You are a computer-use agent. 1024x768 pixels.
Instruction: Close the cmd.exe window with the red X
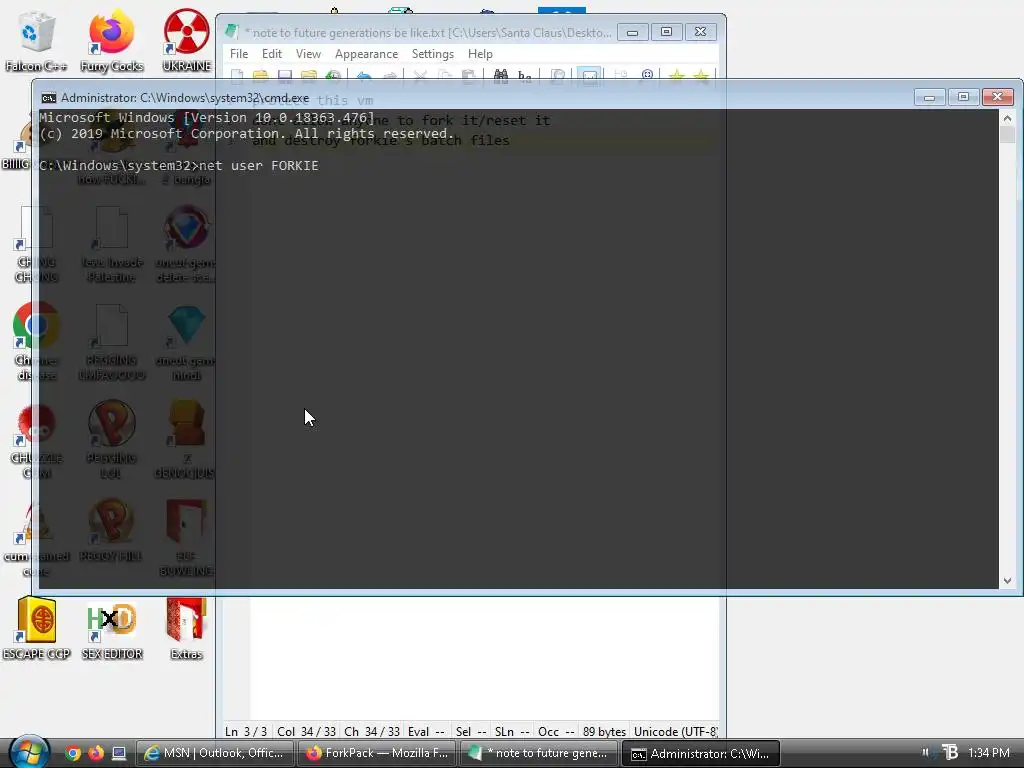(x=997, y=97)
